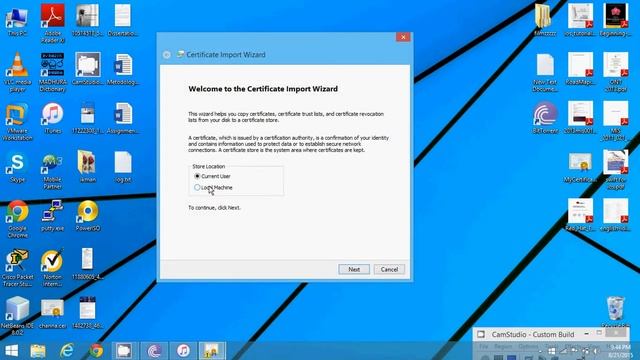This screenshot has width=640, height=360.
Task: Select the Metodolog... Word document
Action: (x=122, y=69)
